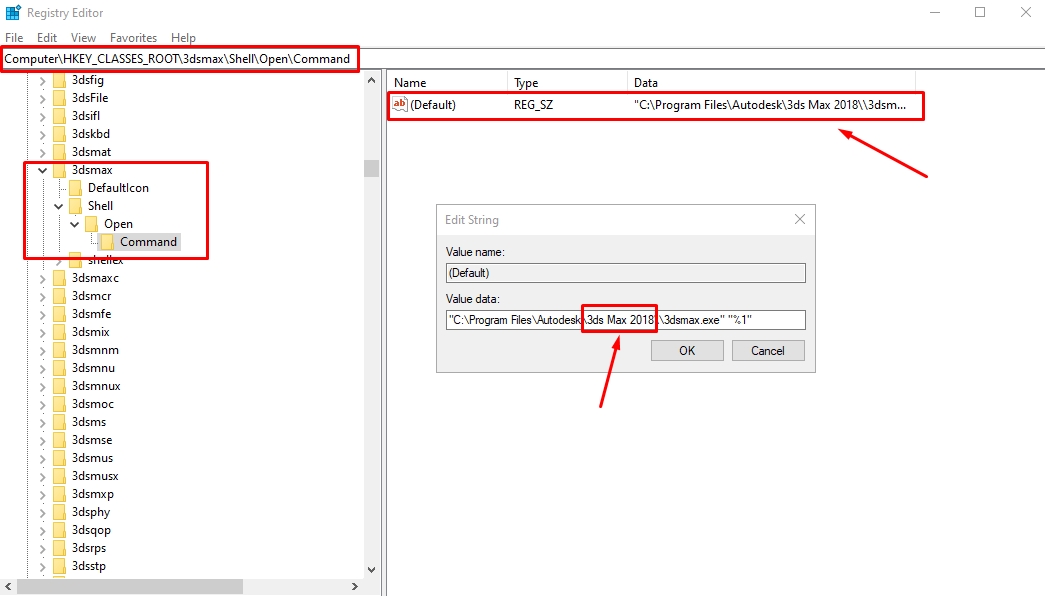Click the Command folder icon
This screenshot has height=596, width=1045.
click(108, 242)
